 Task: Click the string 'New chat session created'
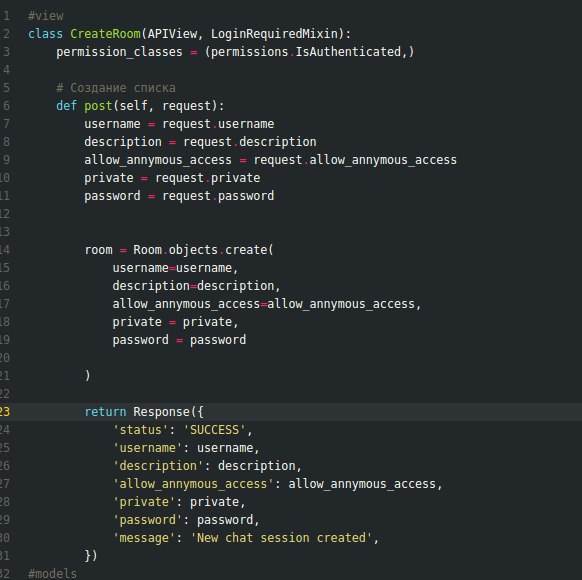pos(281,538)
